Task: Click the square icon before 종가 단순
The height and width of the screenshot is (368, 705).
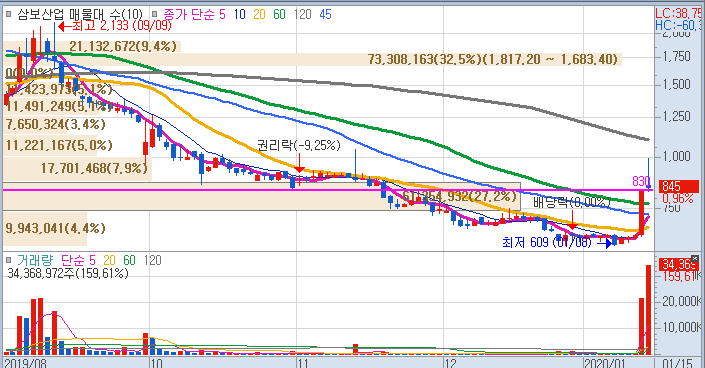Action: pyautogui.click(x=154, y=14)
